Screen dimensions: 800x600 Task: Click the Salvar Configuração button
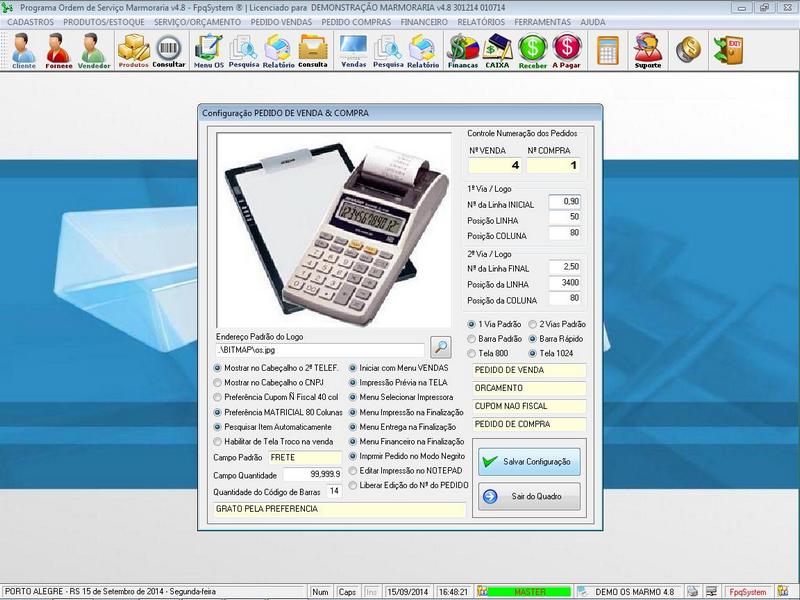point(527,461)
